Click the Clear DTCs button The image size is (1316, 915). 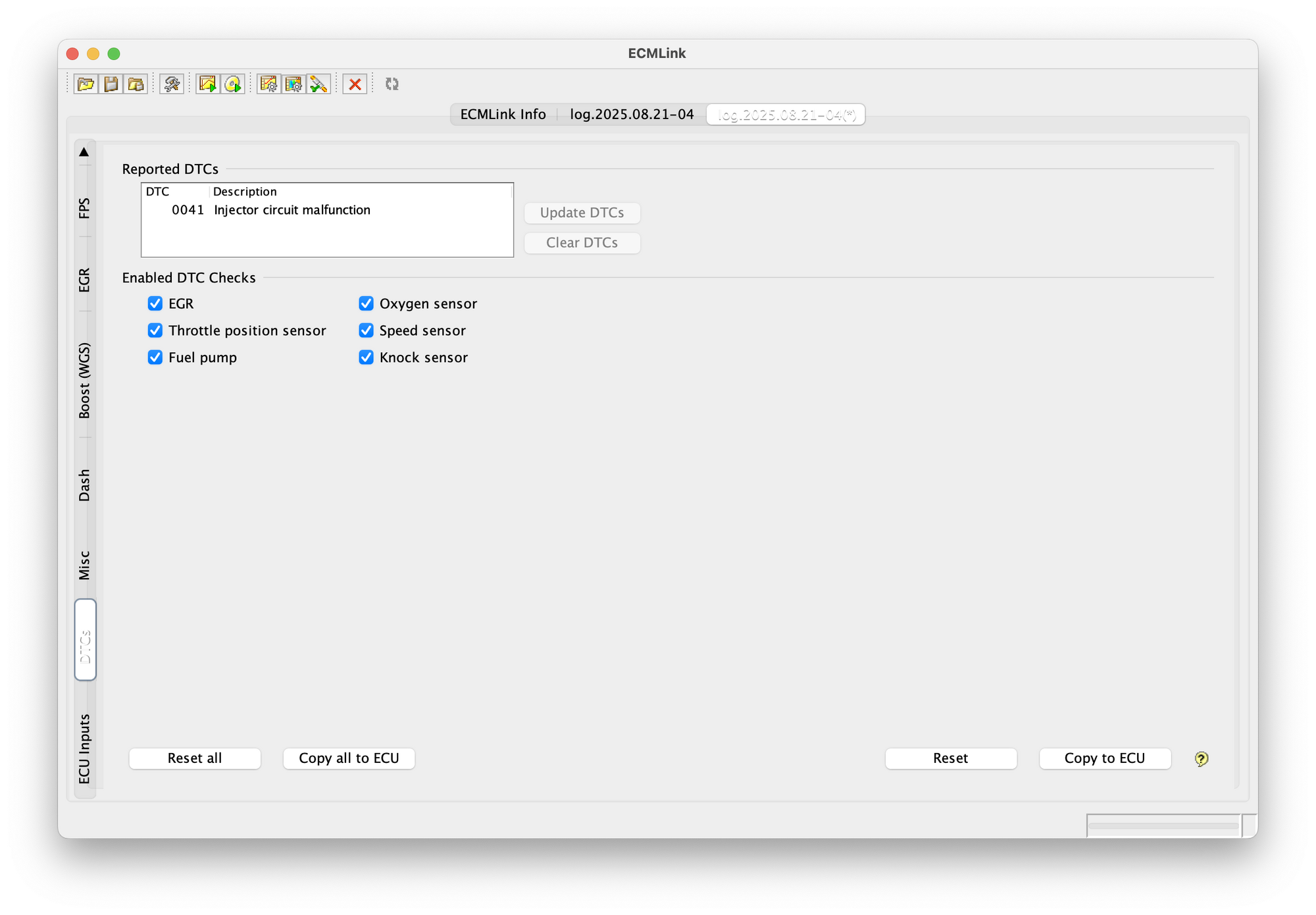click(582, 243)
